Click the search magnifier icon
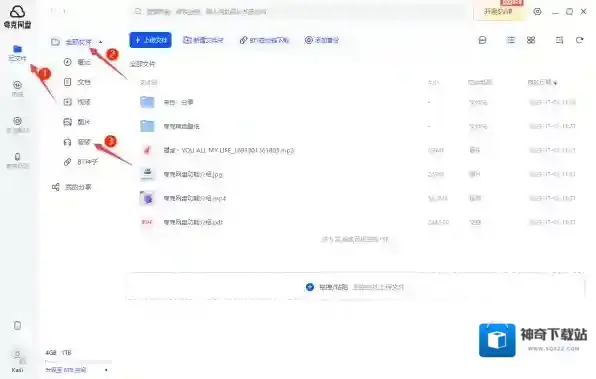596x379 pixels. click(x=138, y=11)
